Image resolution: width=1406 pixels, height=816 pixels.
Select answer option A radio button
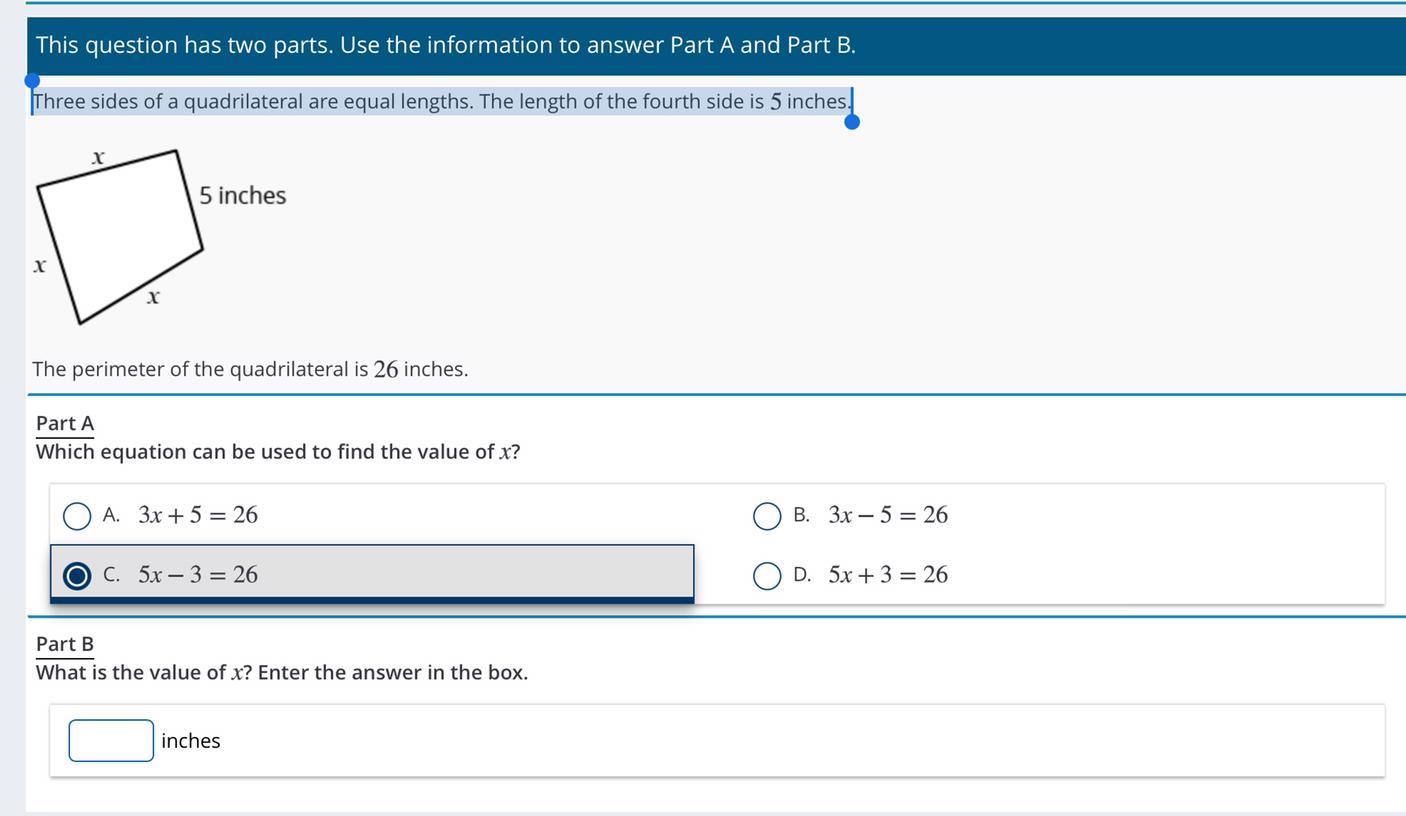77,516
